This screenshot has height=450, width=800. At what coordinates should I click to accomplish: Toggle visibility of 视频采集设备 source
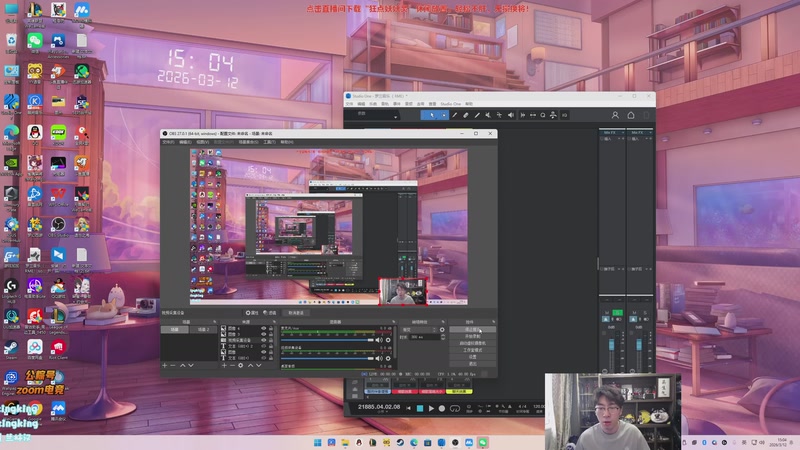(x=264, y=340)
